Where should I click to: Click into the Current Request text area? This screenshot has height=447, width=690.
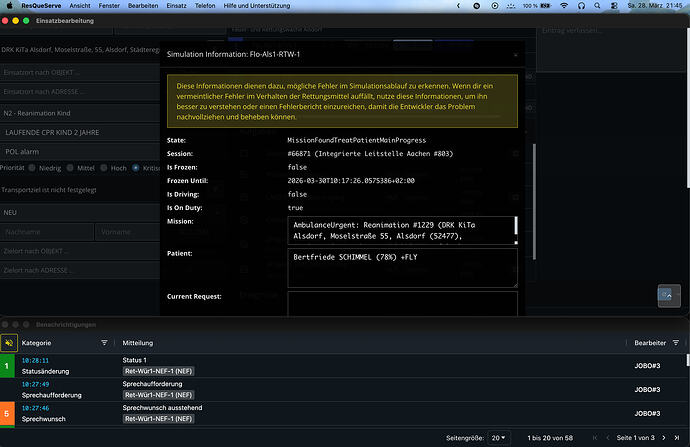click(402, 304)
